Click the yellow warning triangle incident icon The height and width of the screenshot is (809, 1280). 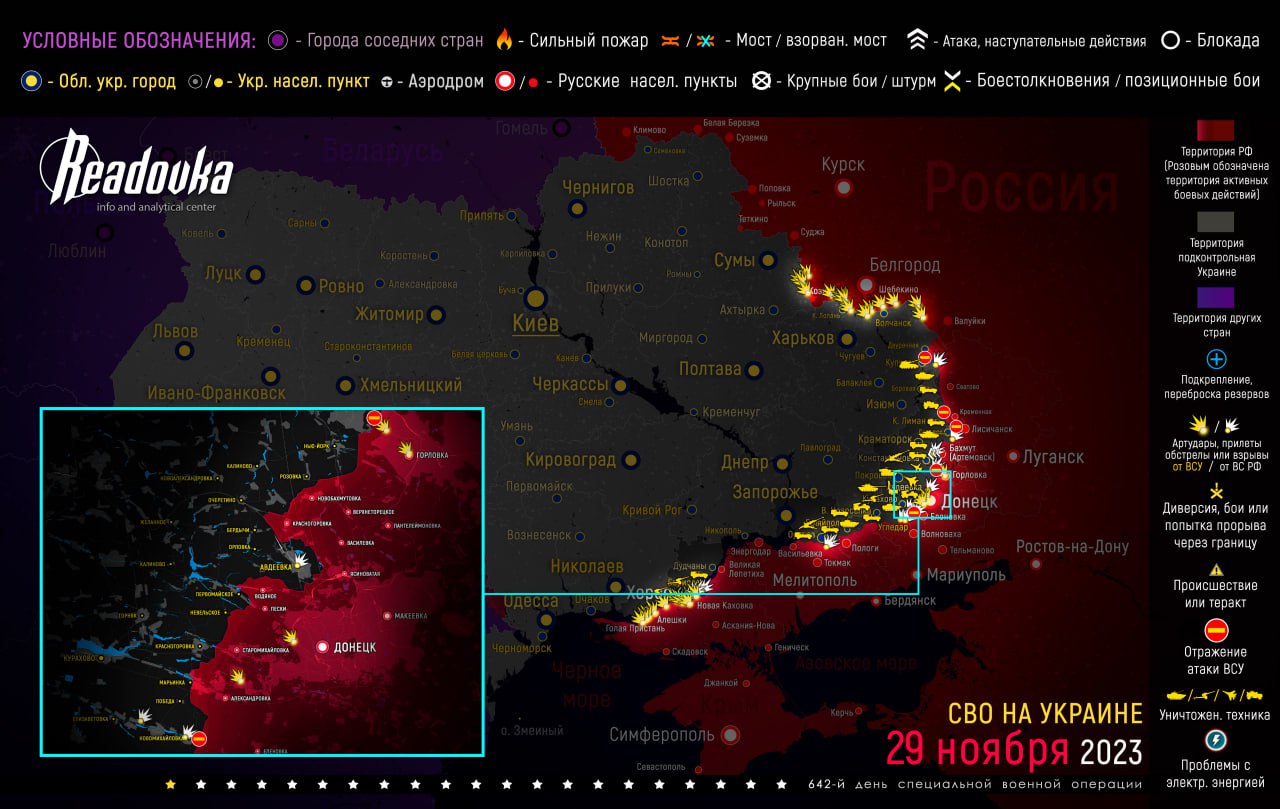[1216, 569]
